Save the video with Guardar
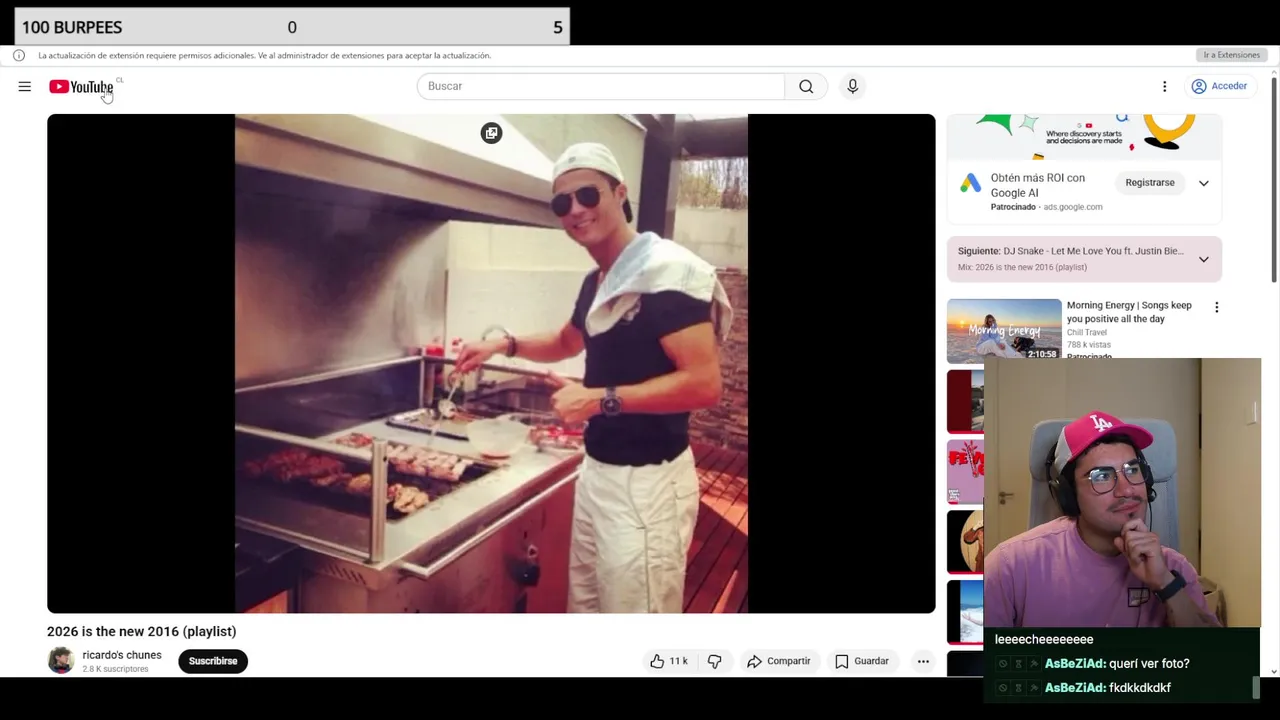Image resolution: width=1280 pixels, height=720 pixels. point(862,661)
